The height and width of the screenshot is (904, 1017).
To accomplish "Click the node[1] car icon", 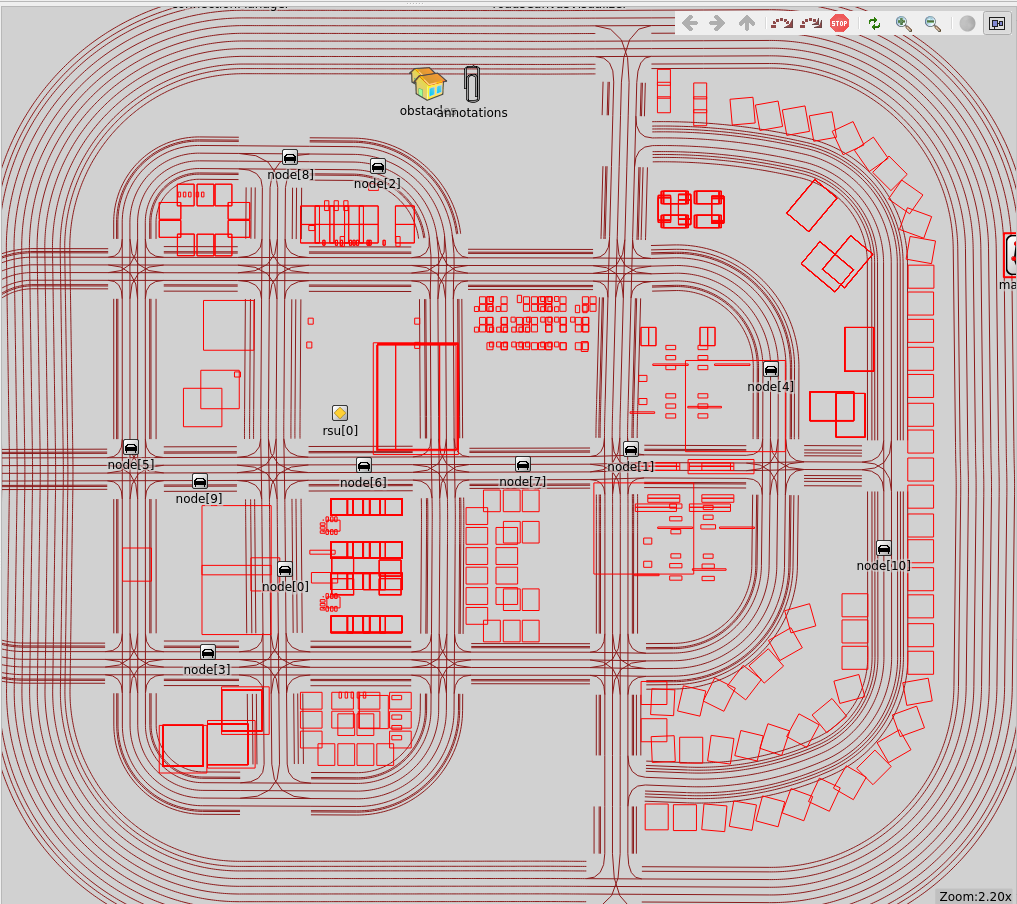I will (x=631, y=449).
